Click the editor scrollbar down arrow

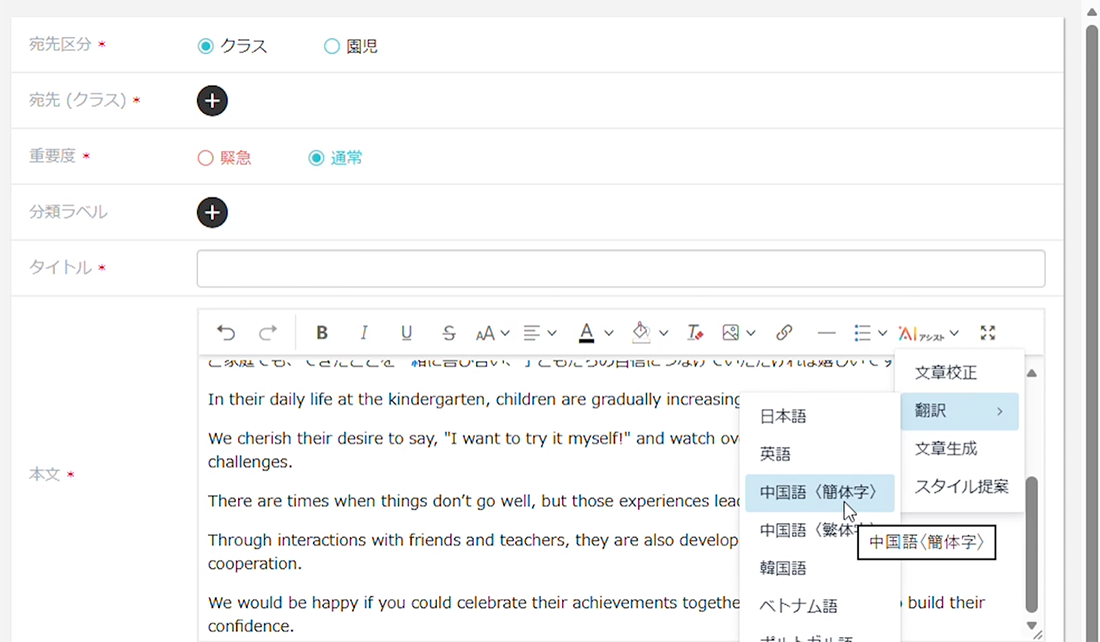(x=1031, y=624)
